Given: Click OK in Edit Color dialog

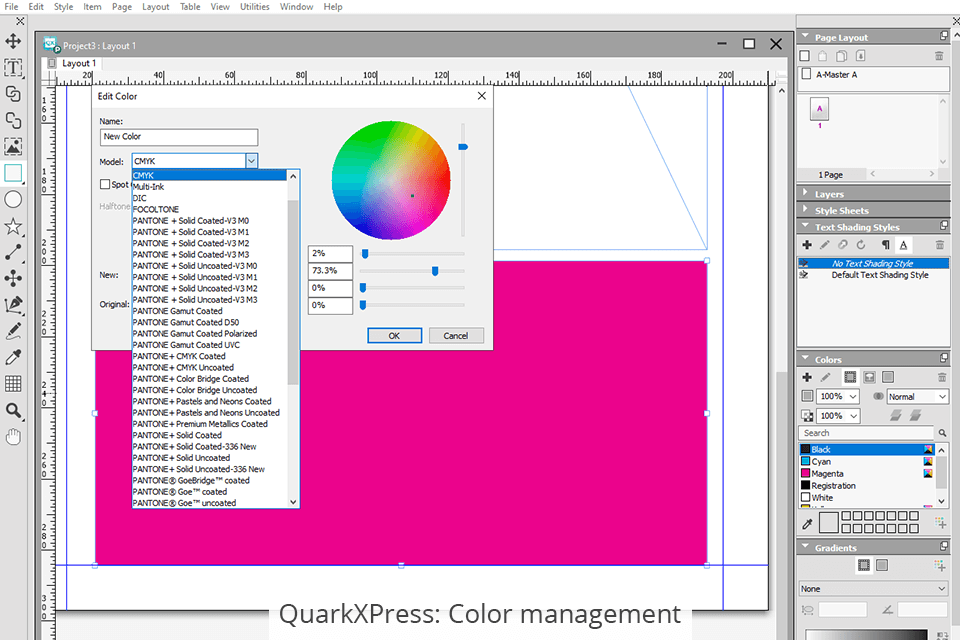Looking at the screenshot, I should coord(394,336).
